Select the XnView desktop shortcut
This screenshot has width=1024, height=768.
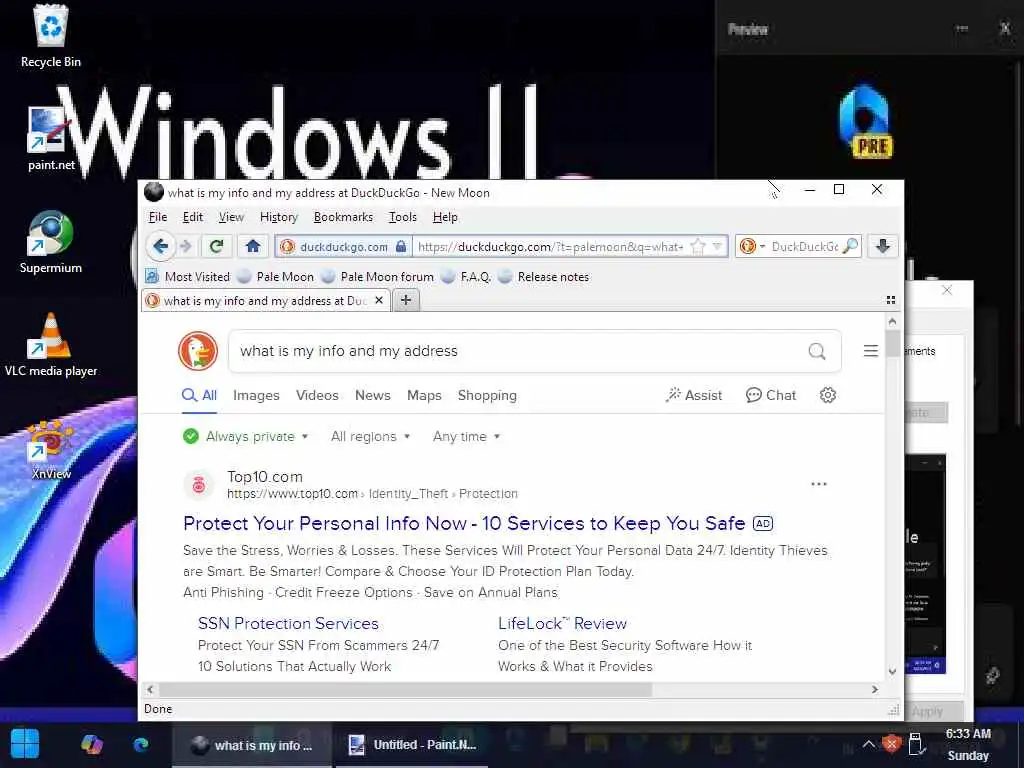(x=51, y=451)
